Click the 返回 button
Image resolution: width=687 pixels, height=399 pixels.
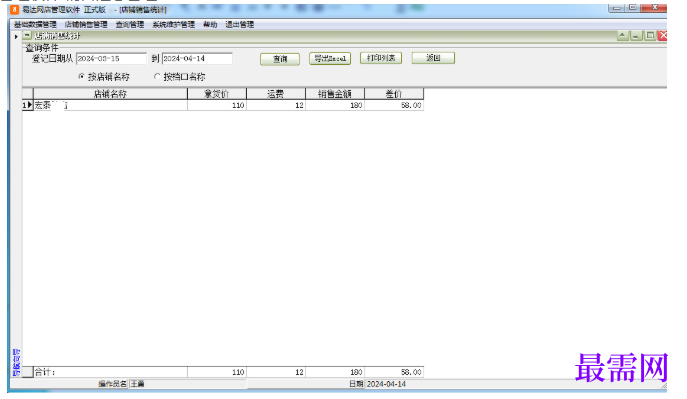click(x=433, y=58)
